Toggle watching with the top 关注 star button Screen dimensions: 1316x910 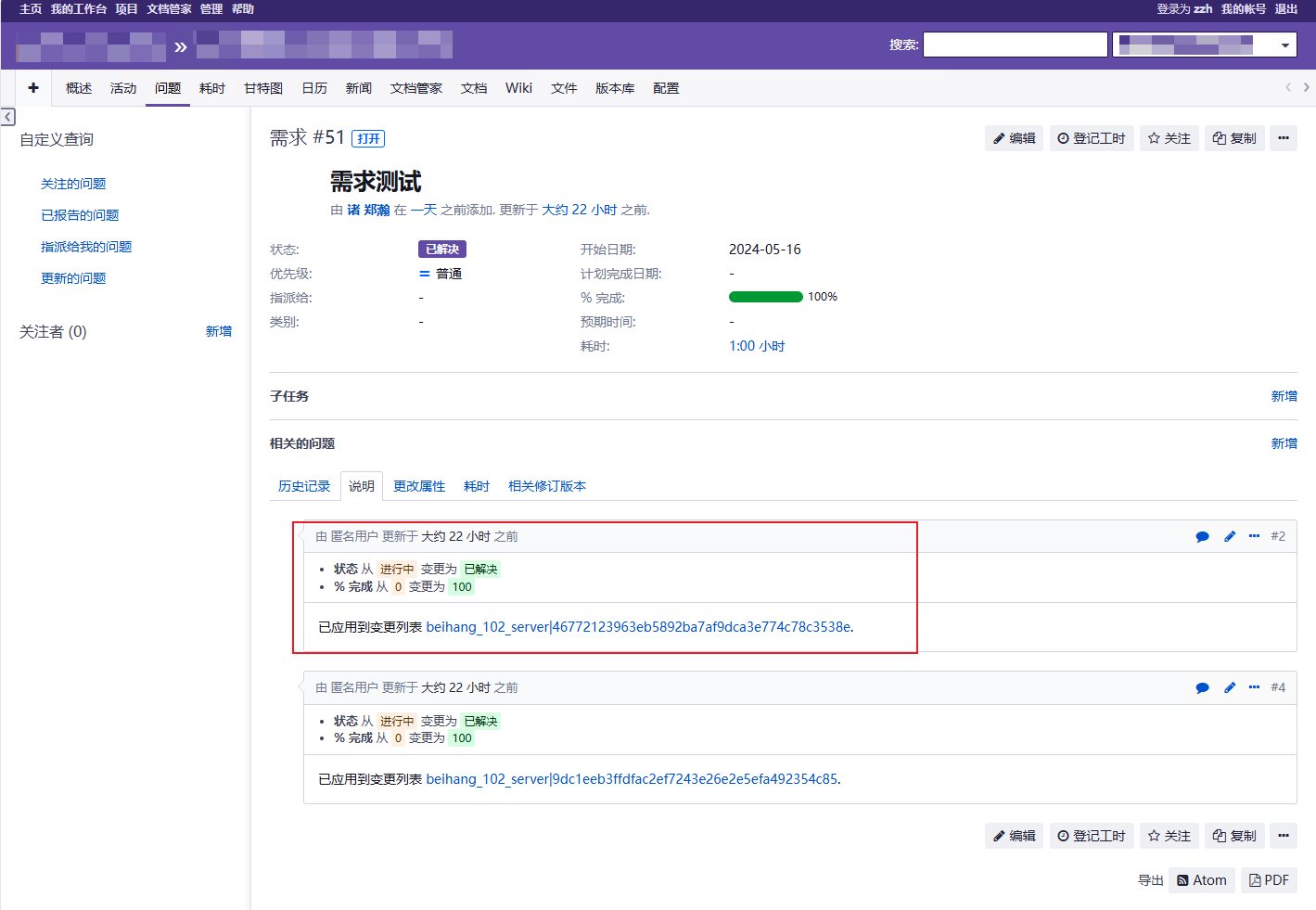[x=1169, y=138]
